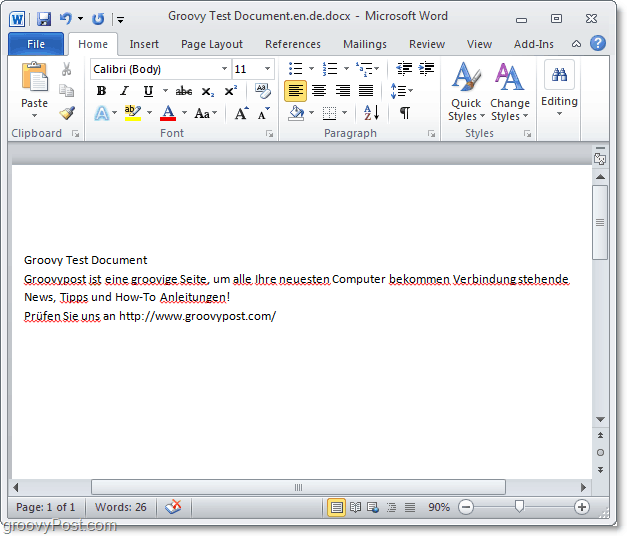
Task: Click the Paste clipboard icon
Action: (x=34, y=77)
